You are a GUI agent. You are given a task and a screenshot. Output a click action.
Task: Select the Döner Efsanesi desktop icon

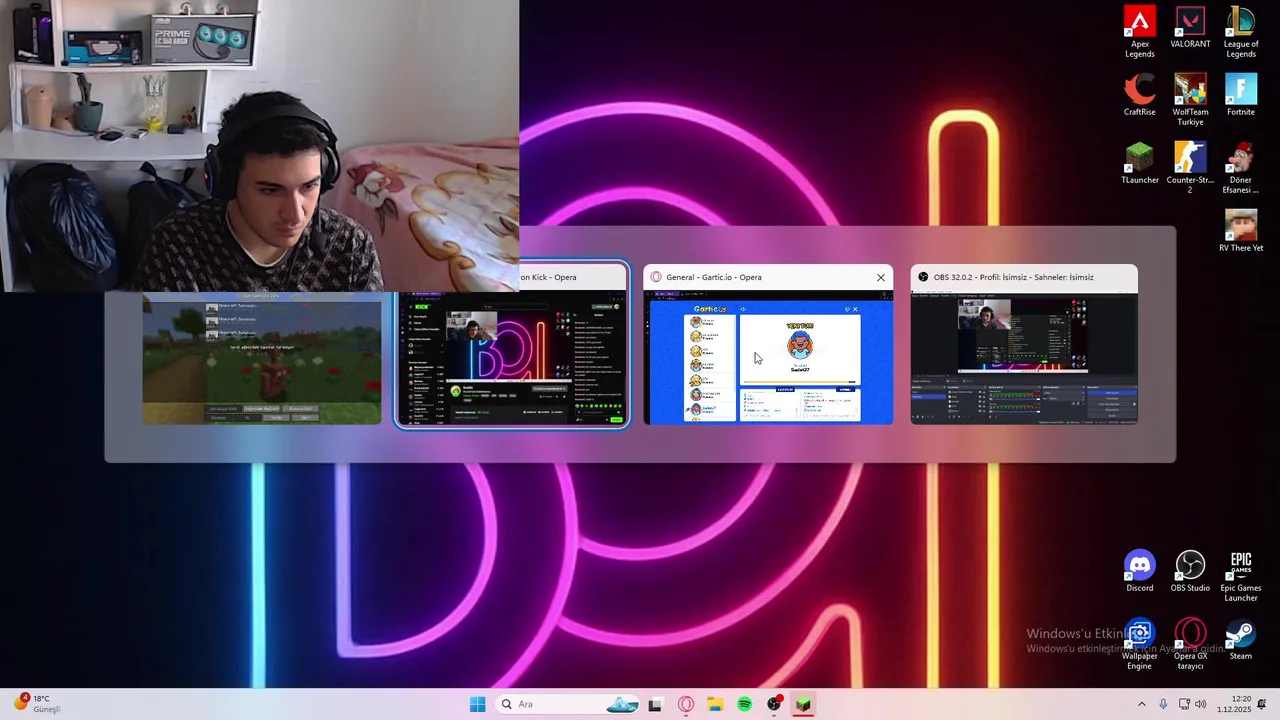tap(1241, 168)
